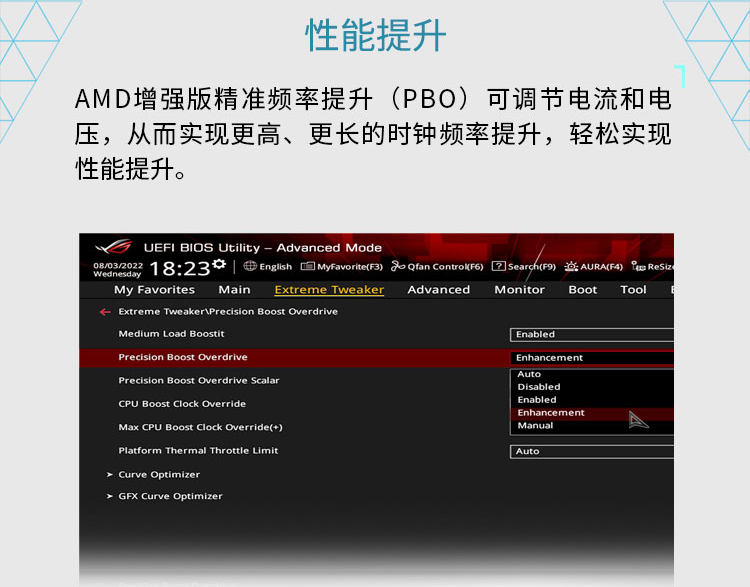Select Precision Boost Overdrive row label
The height and width of the screenshot is (587, 750).
point(183,357)
